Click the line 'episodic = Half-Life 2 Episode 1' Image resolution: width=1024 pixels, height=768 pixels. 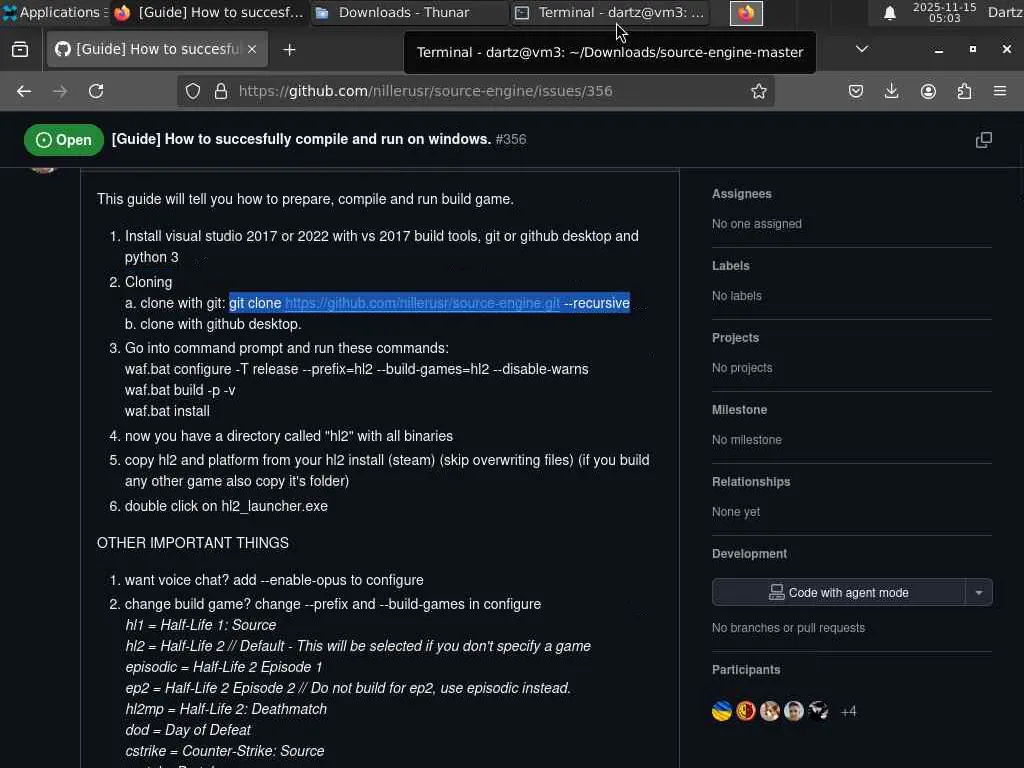[x=223, y=667]
